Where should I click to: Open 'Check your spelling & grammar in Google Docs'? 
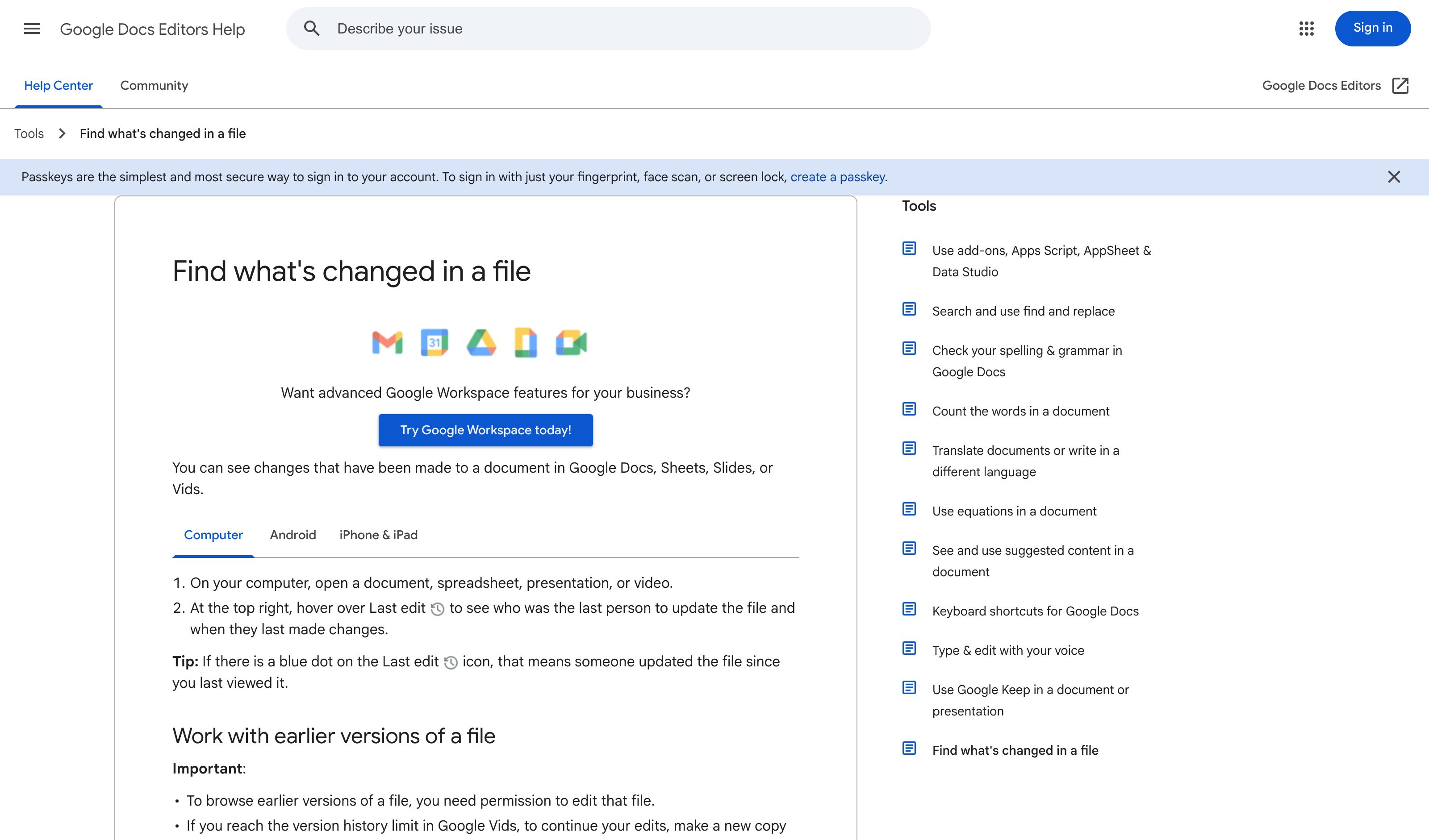pos(1027,361)
